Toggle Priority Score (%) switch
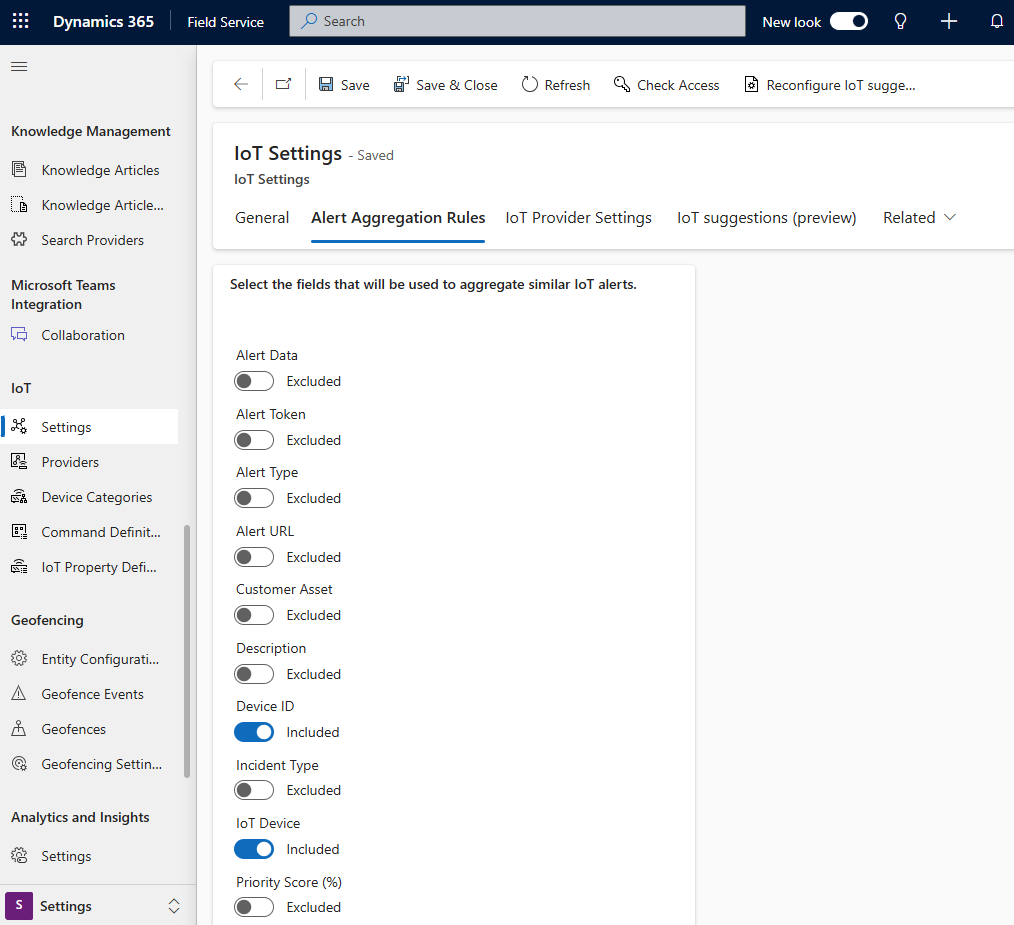 tap(254, 908)
